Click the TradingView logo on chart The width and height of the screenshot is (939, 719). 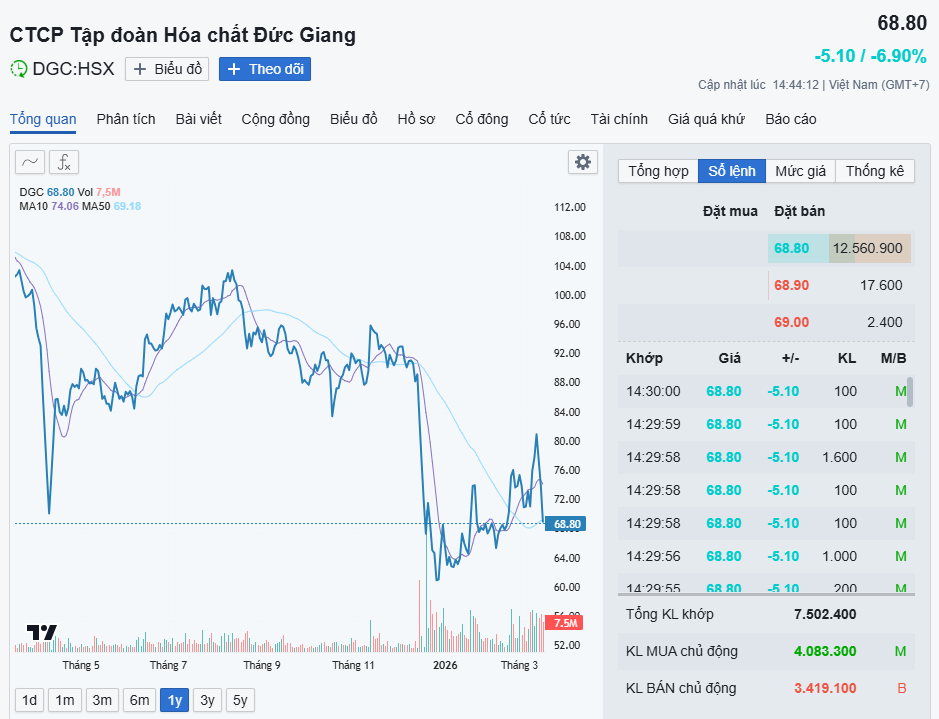coord(42,632)
